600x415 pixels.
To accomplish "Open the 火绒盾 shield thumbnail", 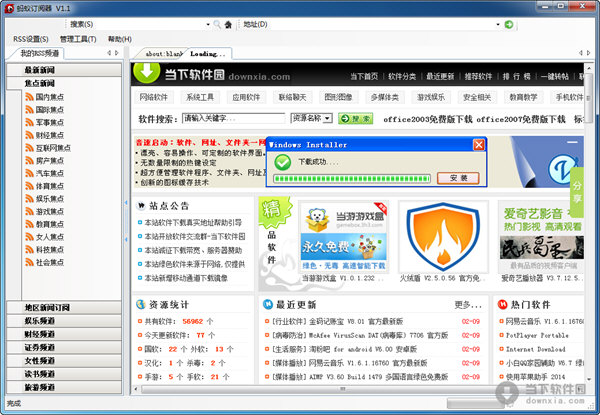I will [x=443, y=236].
